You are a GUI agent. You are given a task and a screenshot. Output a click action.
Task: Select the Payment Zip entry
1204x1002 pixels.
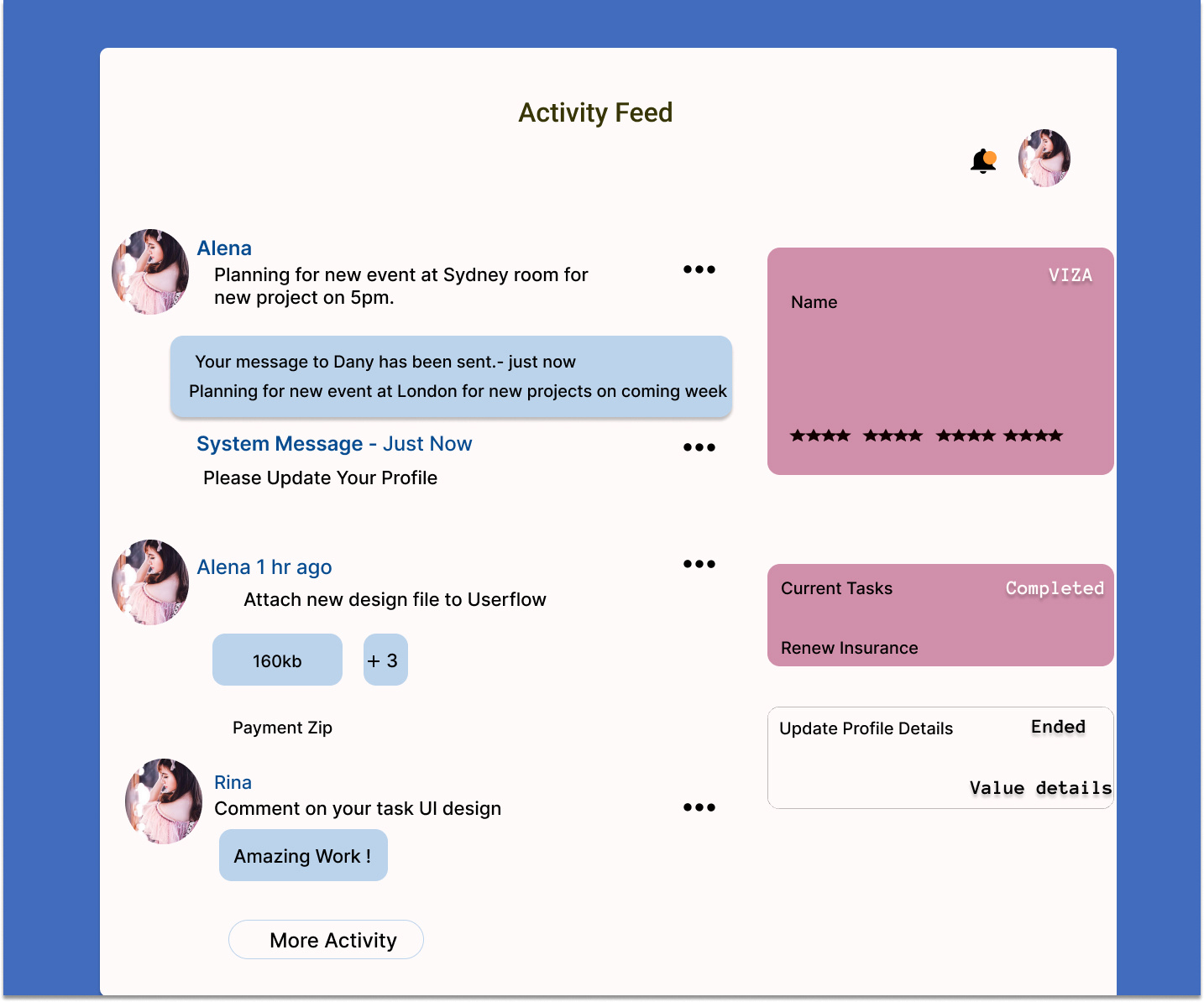click(x=282, y=728)
